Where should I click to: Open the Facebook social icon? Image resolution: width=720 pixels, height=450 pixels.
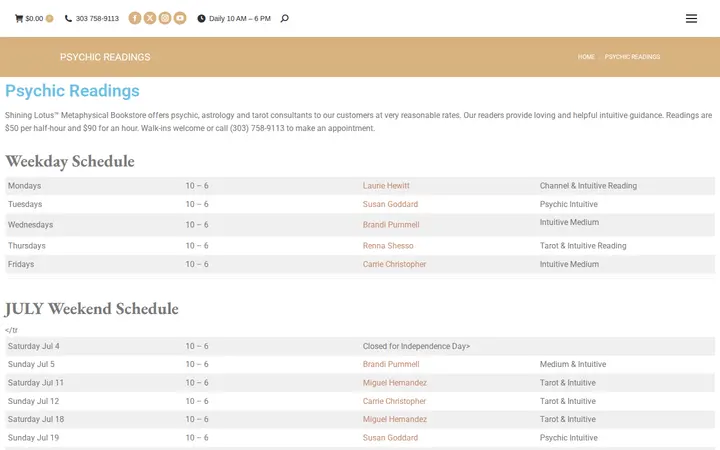click(x=135, y=18)
